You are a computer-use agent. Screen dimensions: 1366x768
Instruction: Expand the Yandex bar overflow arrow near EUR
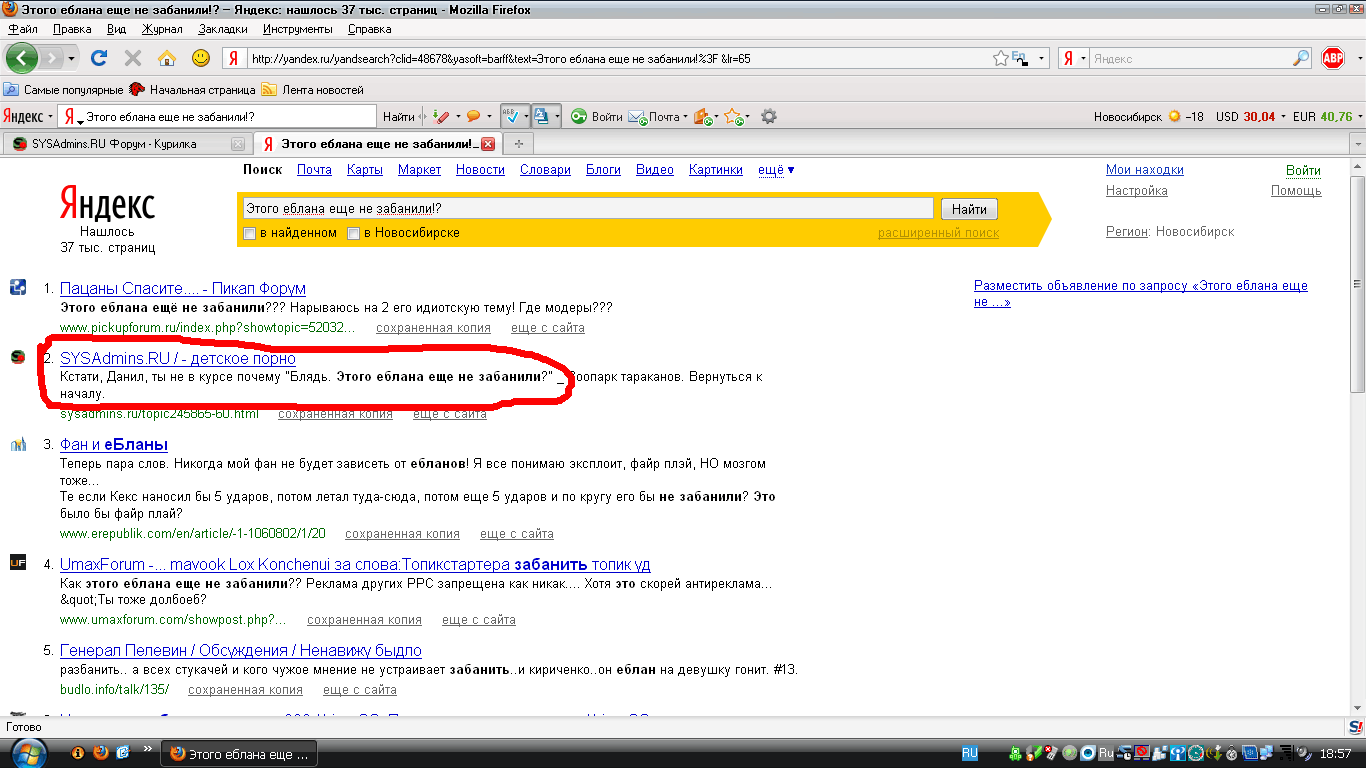(1359, 117)
